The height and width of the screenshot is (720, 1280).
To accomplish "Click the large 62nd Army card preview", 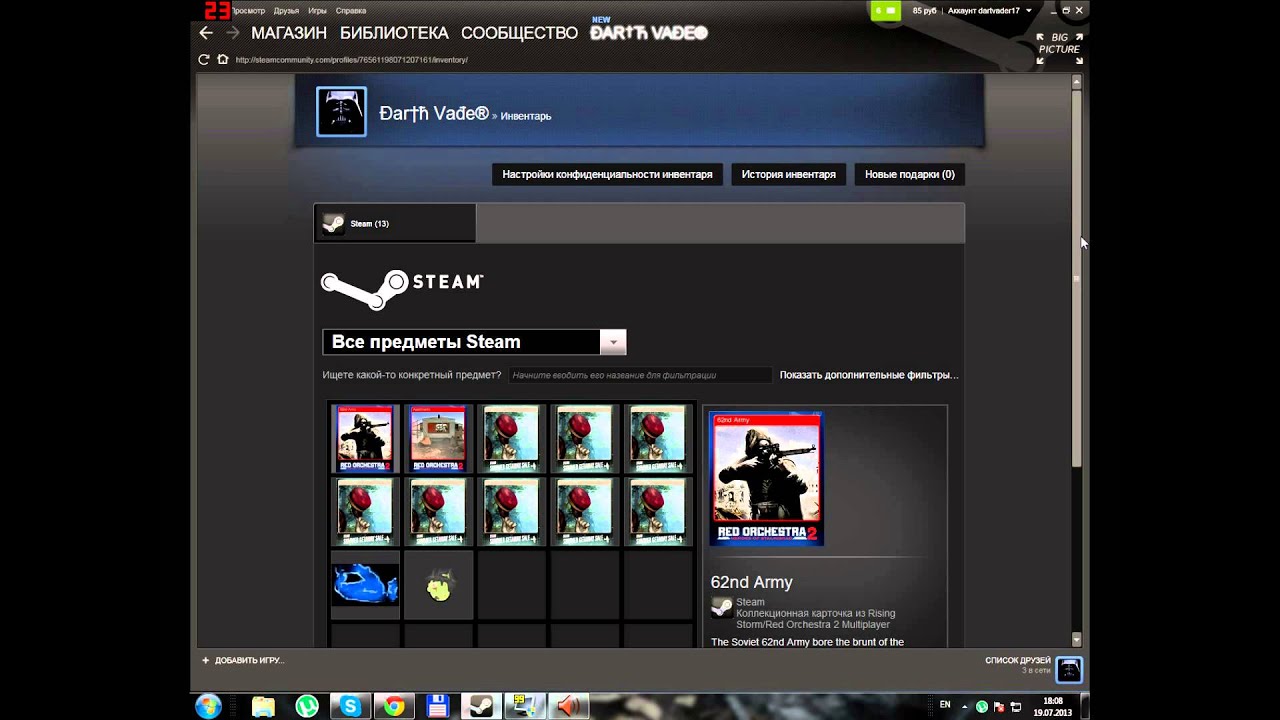I will tap(766, 479).
